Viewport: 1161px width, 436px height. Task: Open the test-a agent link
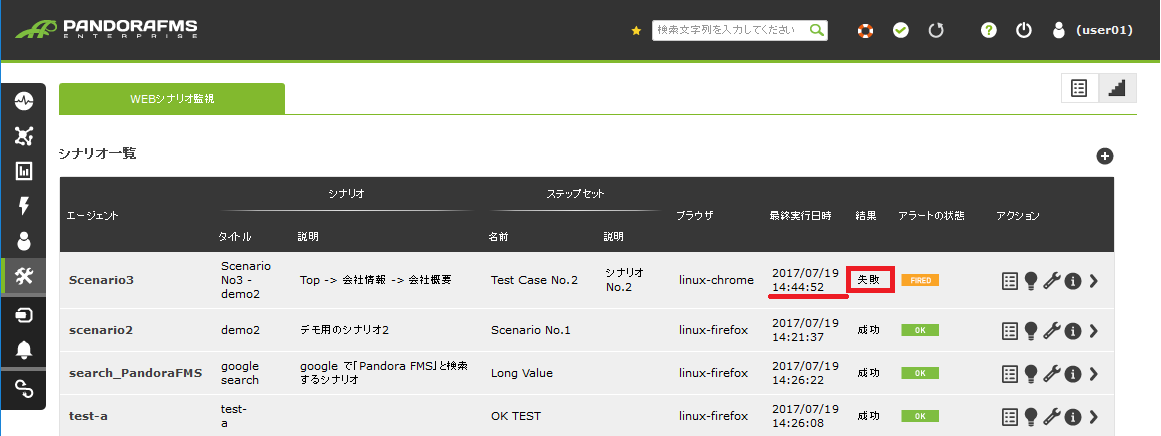coord(88,417)
